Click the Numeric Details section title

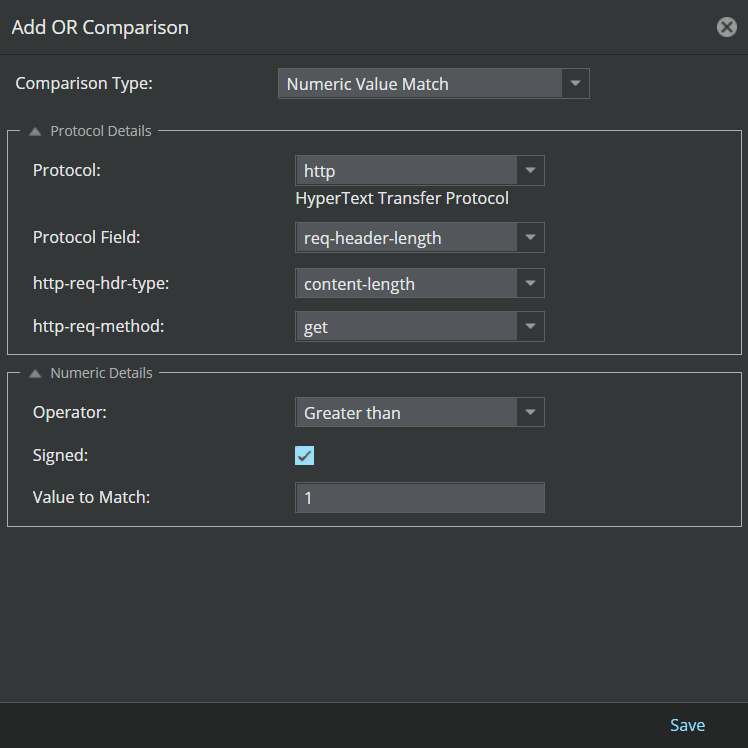tap(101, 373)
